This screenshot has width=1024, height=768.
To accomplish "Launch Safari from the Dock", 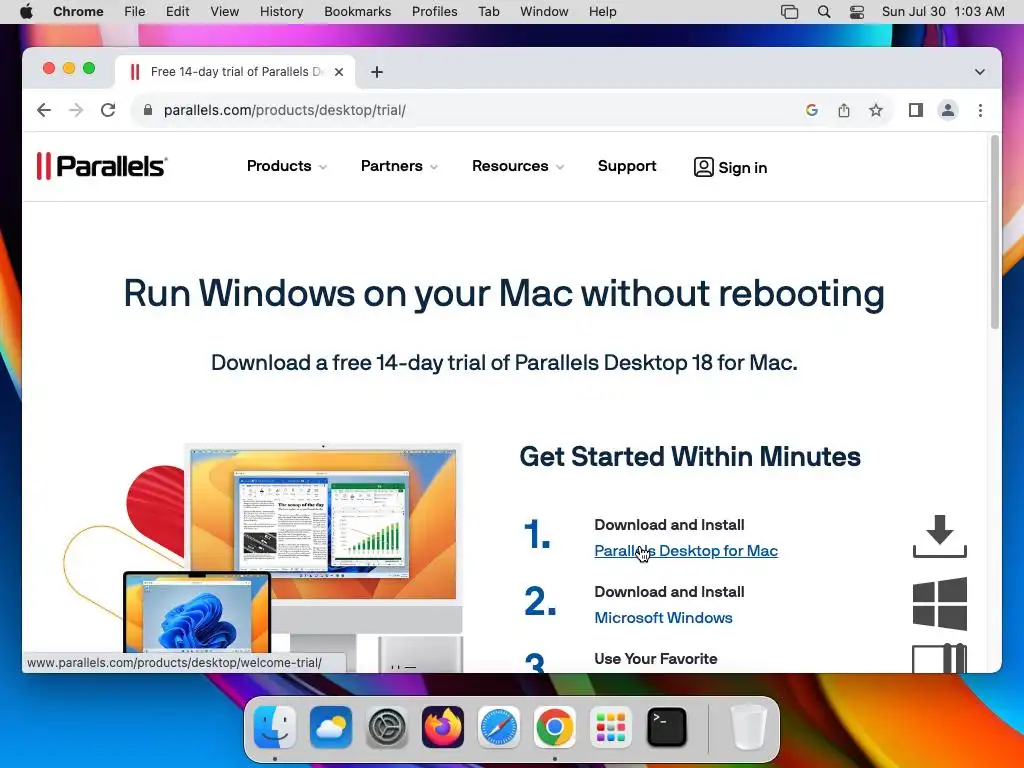I will [x=499, y=726].
